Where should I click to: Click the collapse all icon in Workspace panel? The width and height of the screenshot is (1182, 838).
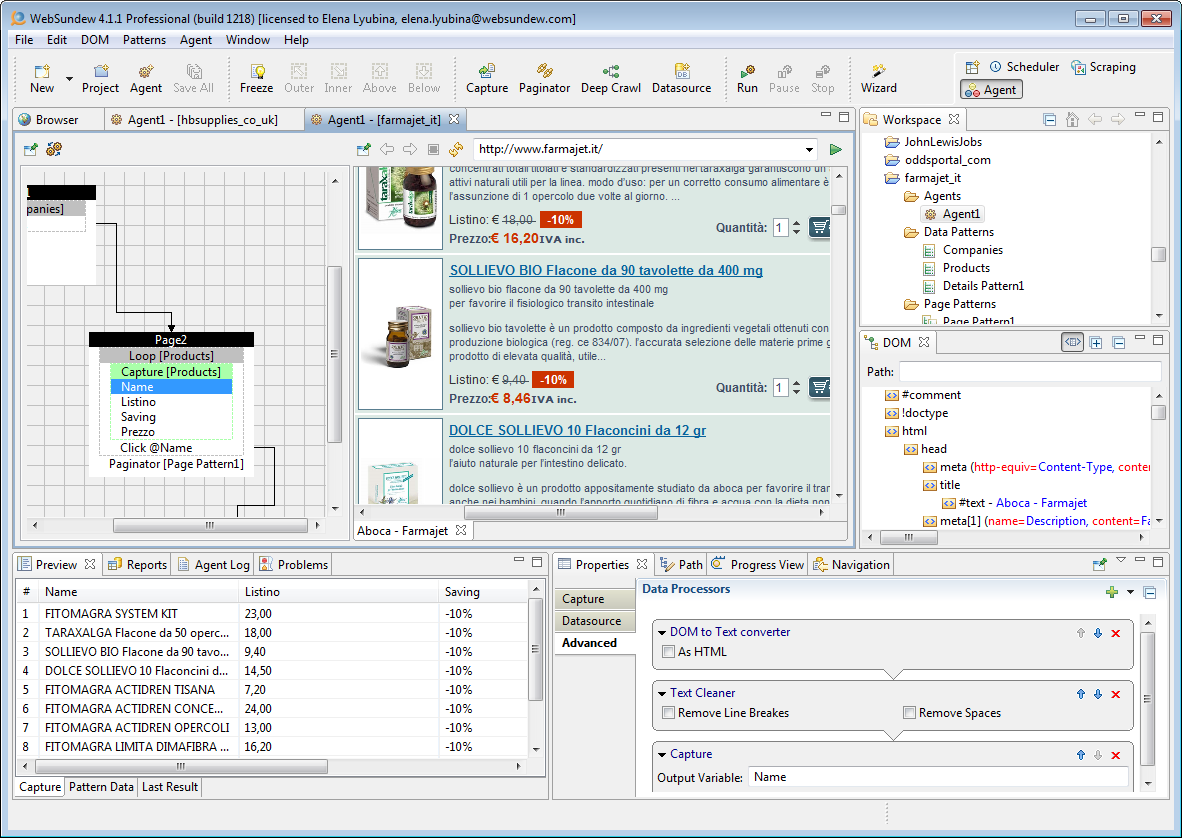tap(1049, 119)
